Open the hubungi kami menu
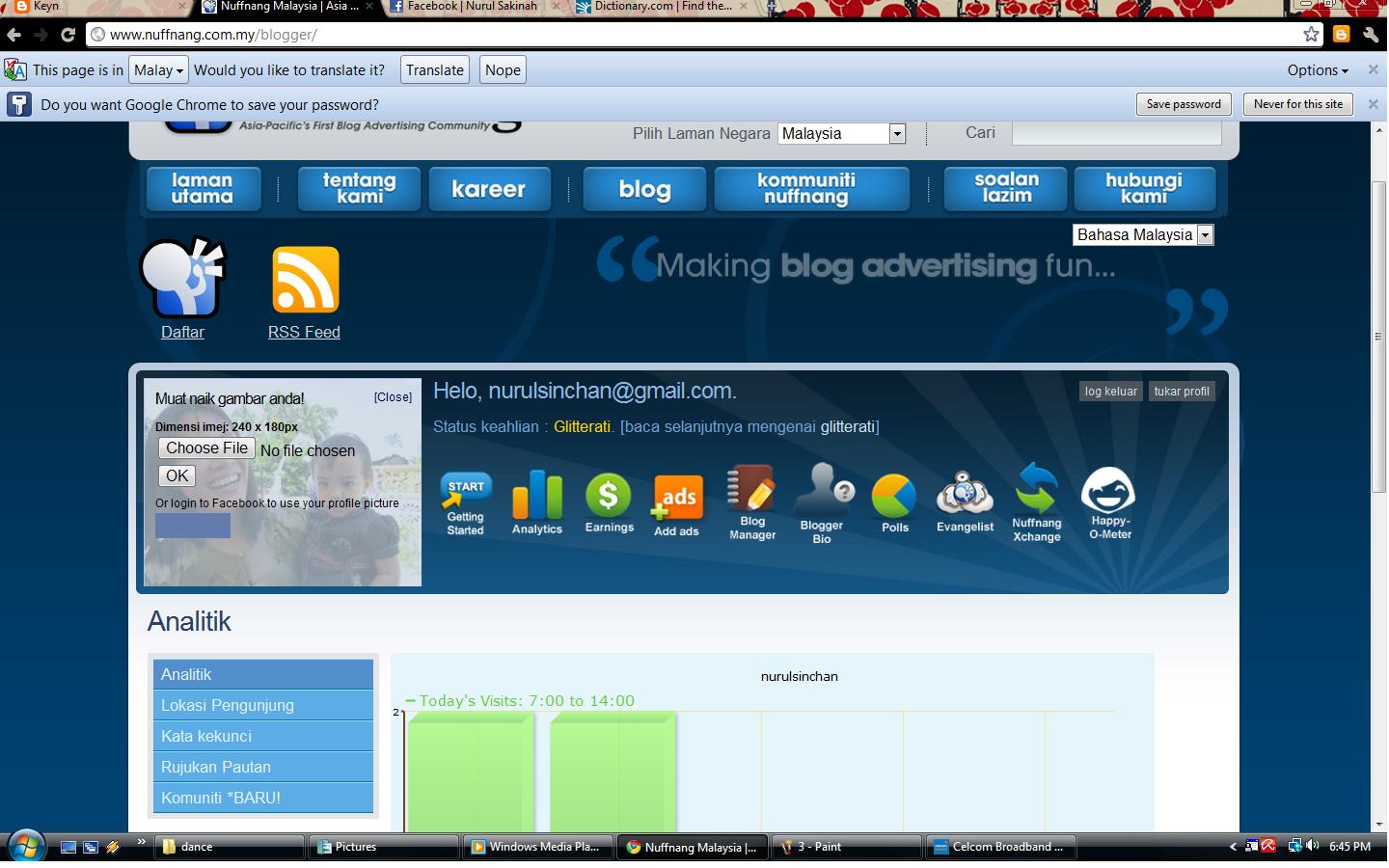This screenshot has height=868, width=1389. (x=1144, y=188)
